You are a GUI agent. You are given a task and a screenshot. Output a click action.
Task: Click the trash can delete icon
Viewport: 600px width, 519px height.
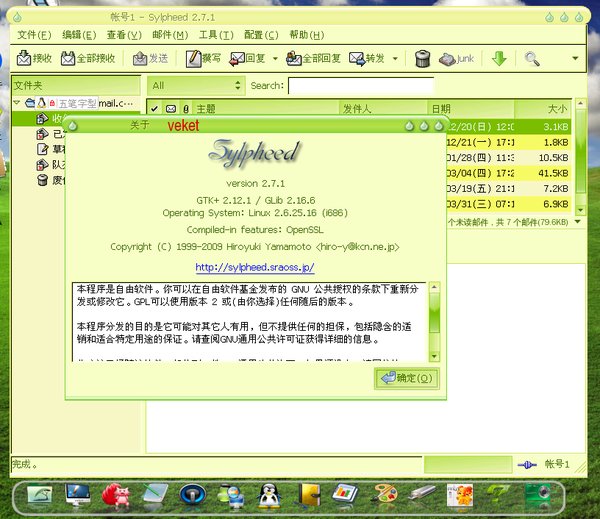pos(422,59)
